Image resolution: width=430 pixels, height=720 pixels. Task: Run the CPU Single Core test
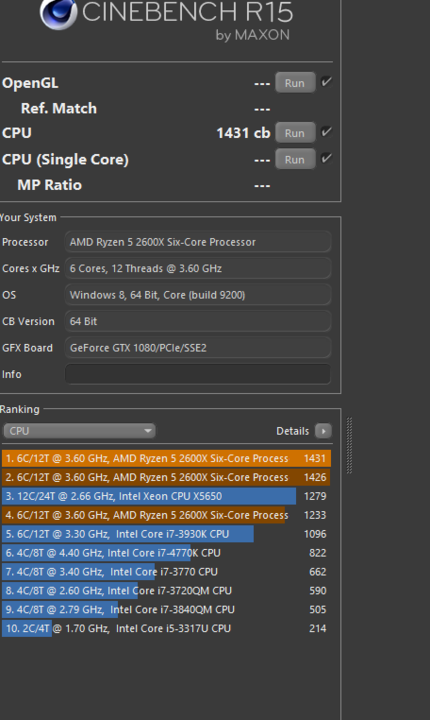(295, 159)
